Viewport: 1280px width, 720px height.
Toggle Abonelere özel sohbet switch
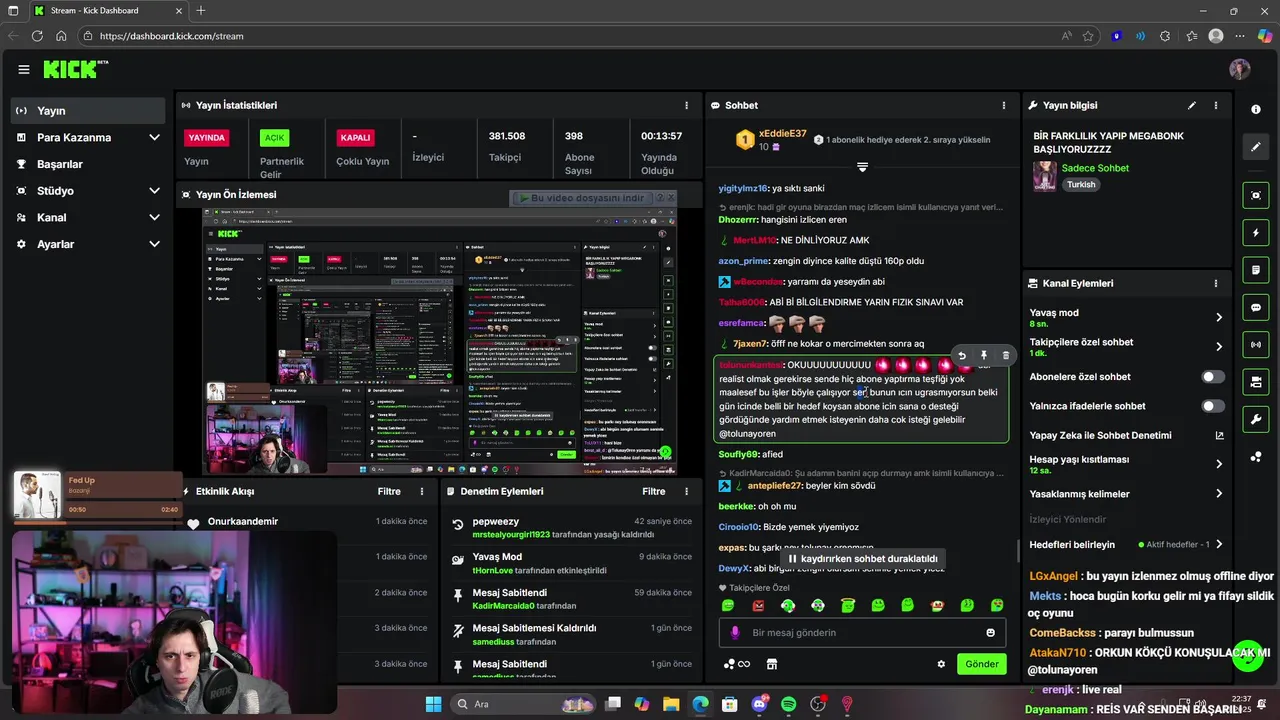pos(1213,377)
